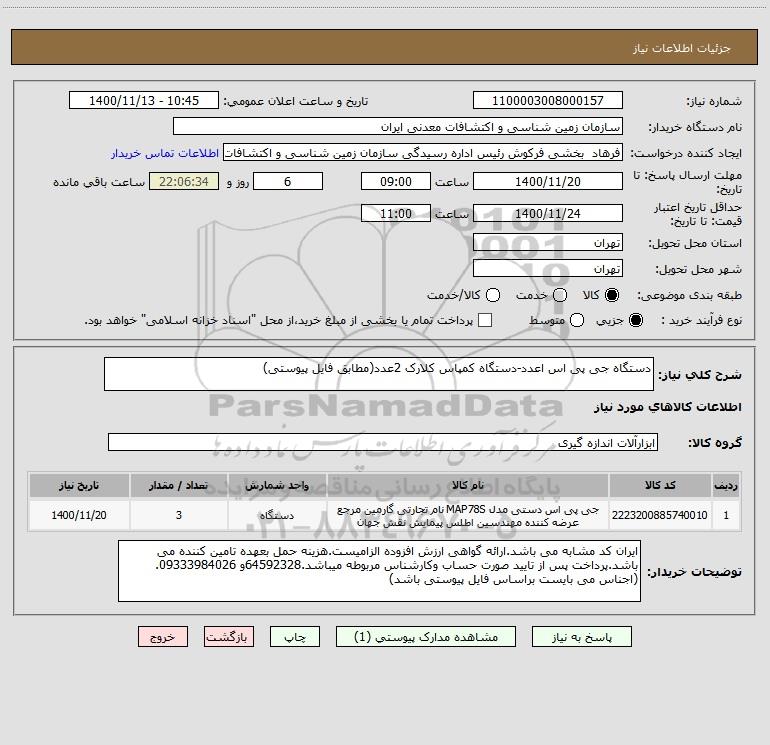
Task: Click the شرح کلی نیاز description box
Action: (379, 374)
